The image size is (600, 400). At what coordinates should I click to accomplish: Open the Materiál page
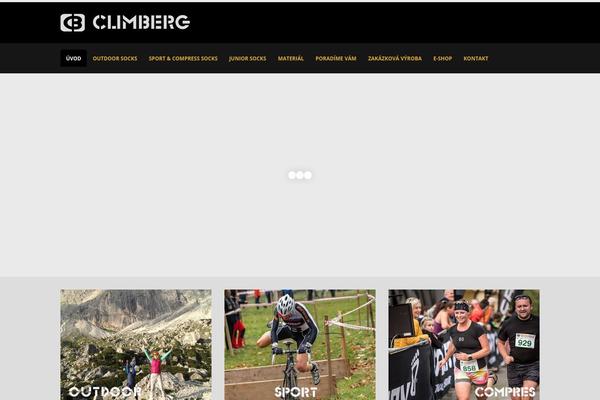(290, 58)
